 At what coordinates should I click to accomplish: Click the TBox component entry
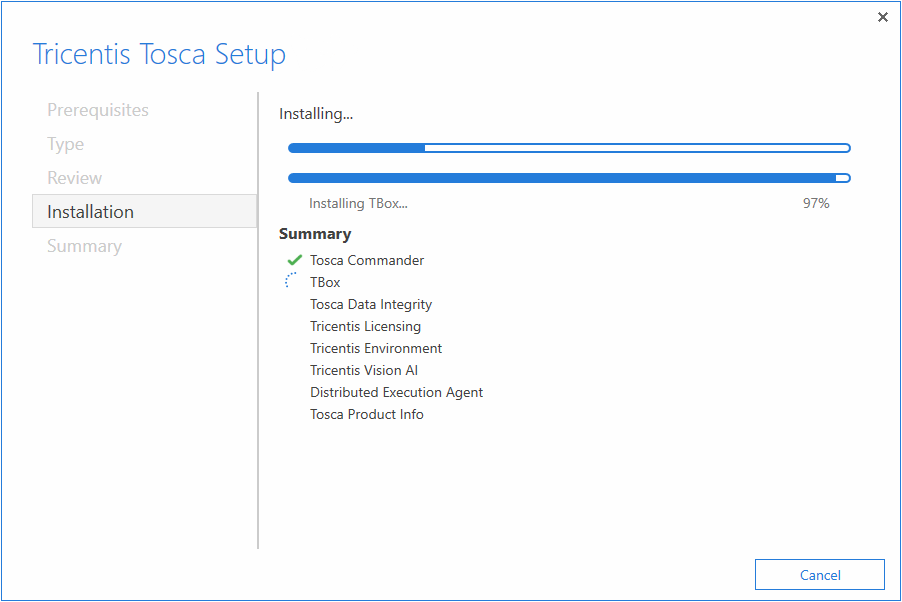pyautogui.click(x=325, y=282)
